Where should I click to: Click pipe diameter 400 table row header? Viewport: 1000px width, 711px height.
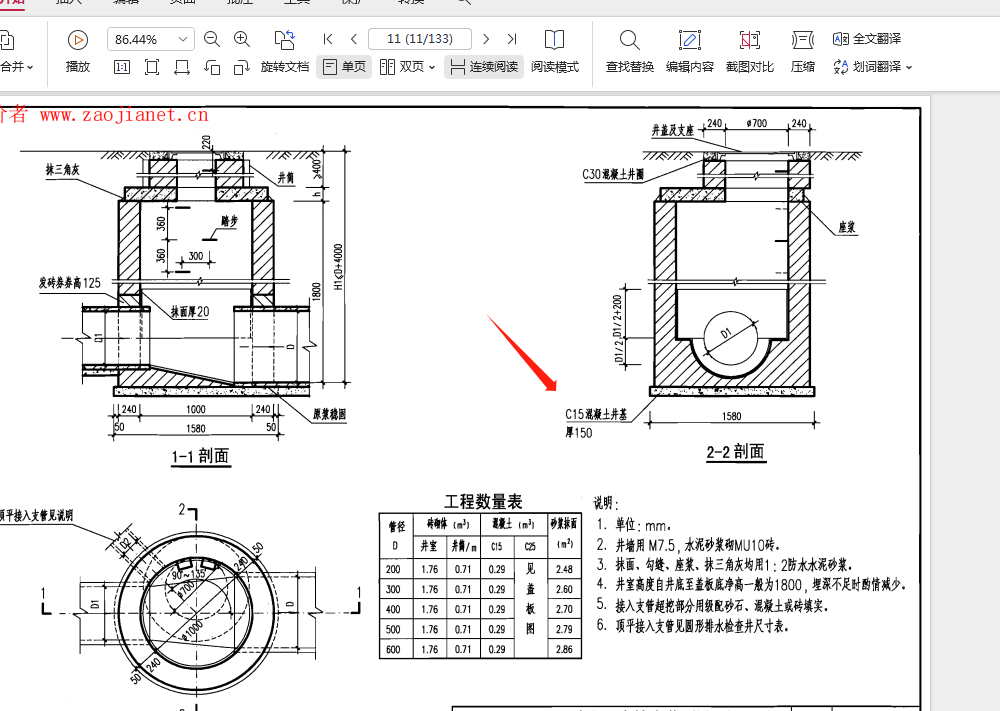(393, 609)
